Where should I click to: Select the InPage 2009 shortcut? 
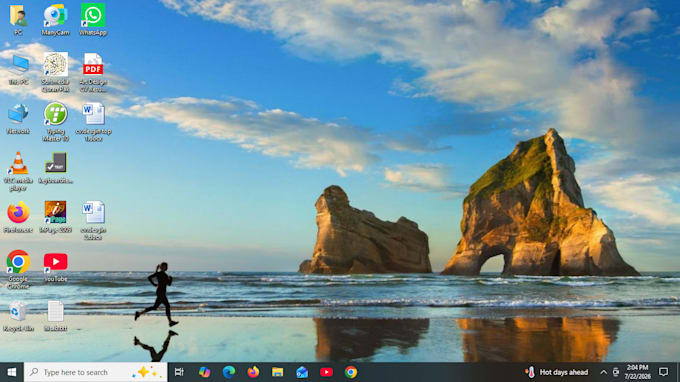[x=56, y=217]
